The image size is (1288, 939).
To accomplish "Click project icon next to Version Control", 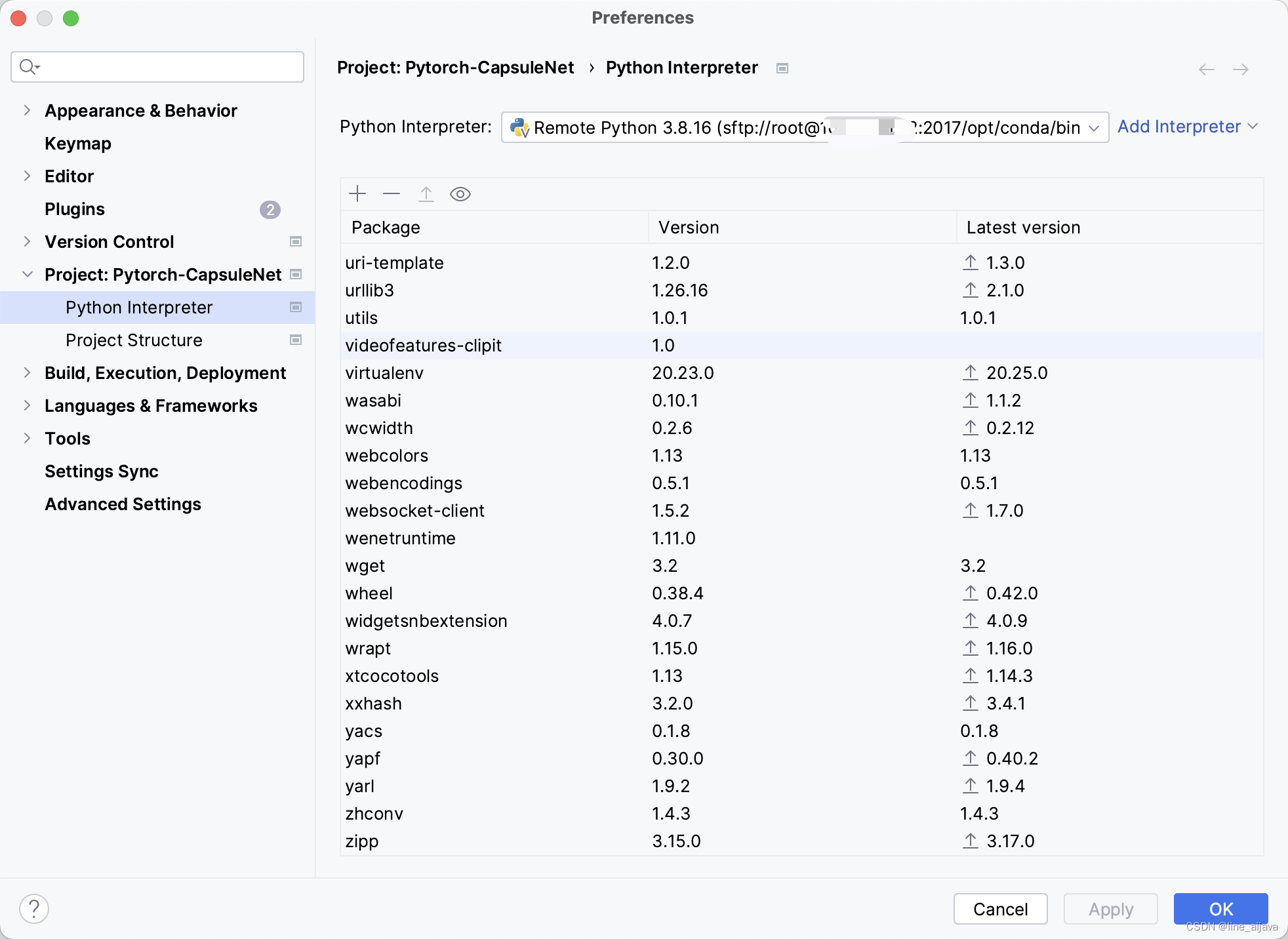I will pyautogui.click(x=296, y=241).
